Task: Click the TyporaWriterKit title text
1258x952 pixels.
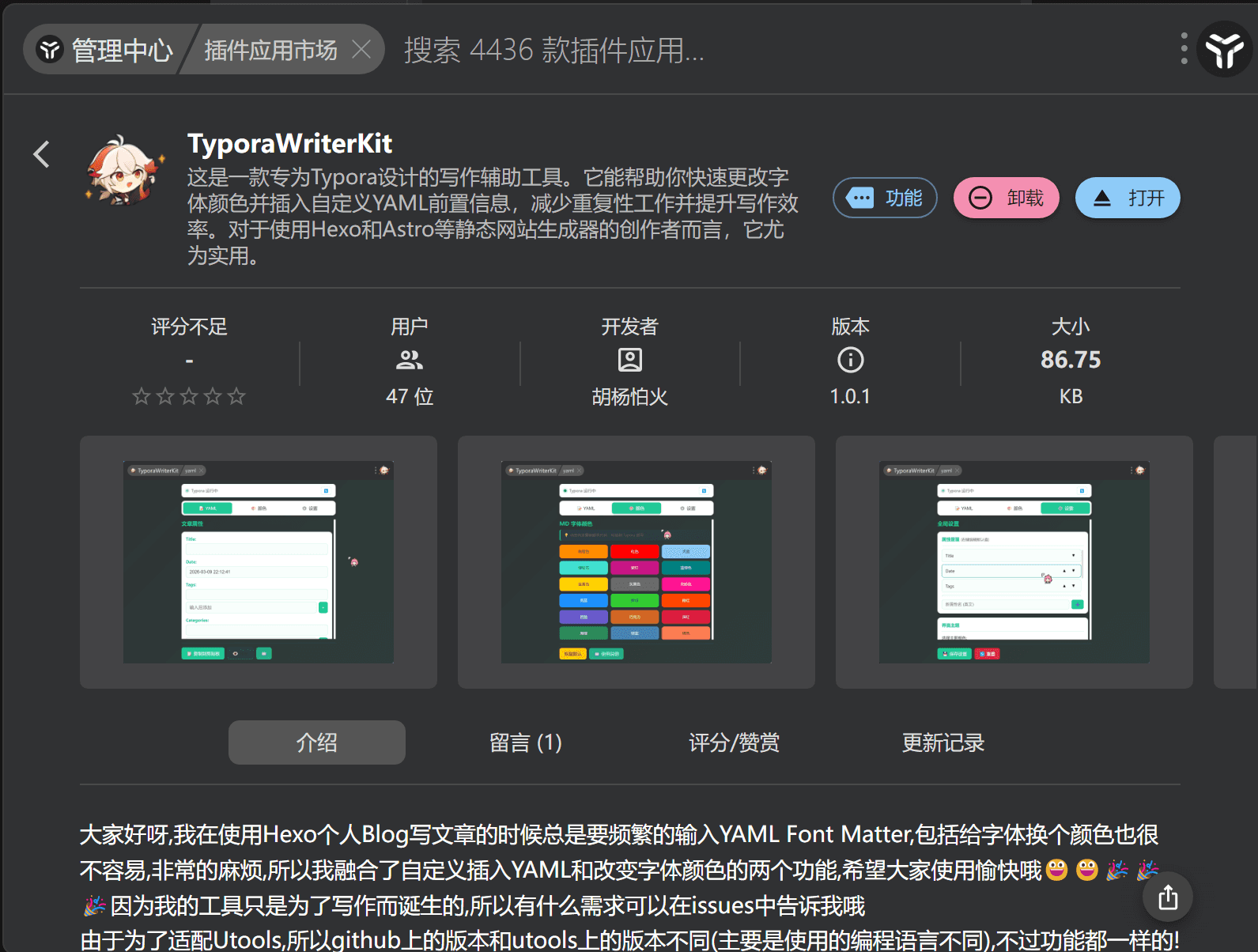Action: pos(289,144)
